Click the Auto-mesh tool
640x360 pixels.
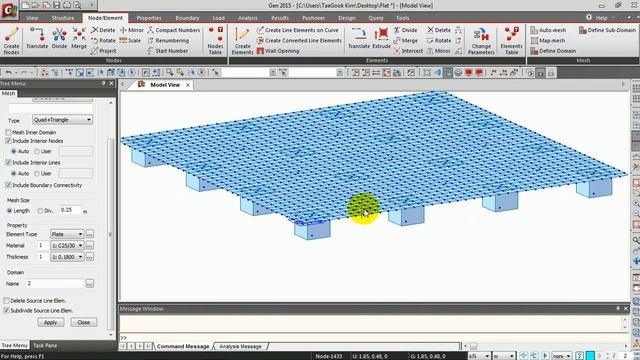coord(548,30)
